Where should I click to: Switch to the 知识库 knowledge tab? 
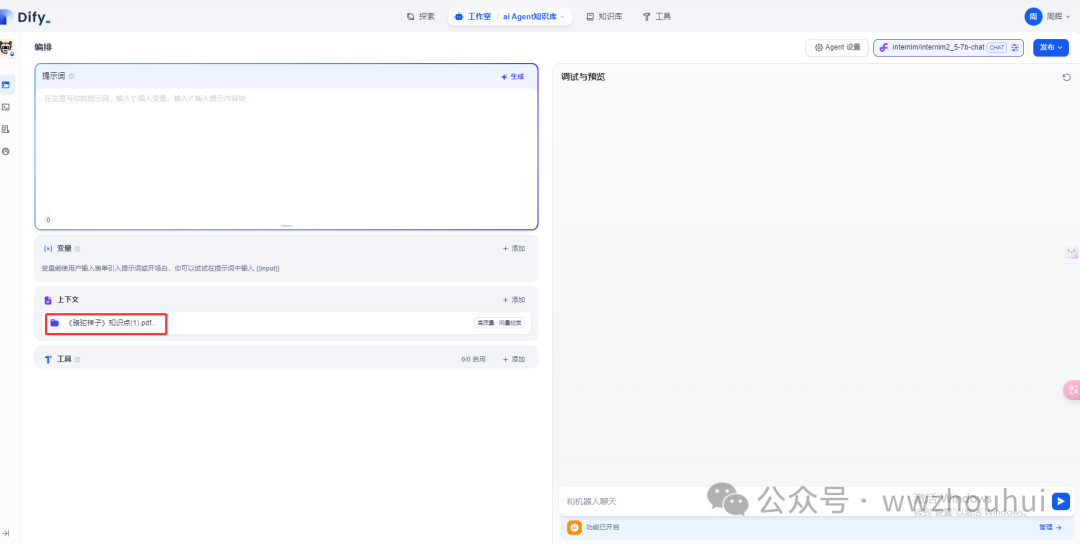[x=604, y=17]
